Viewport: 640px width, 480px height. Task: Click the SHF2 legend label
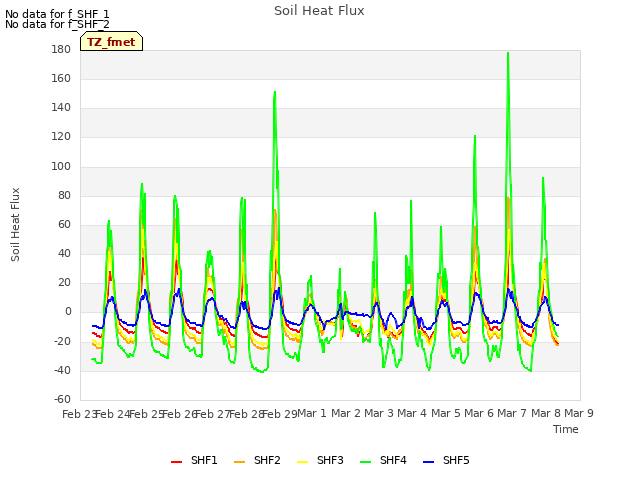(x=267, y=460)
